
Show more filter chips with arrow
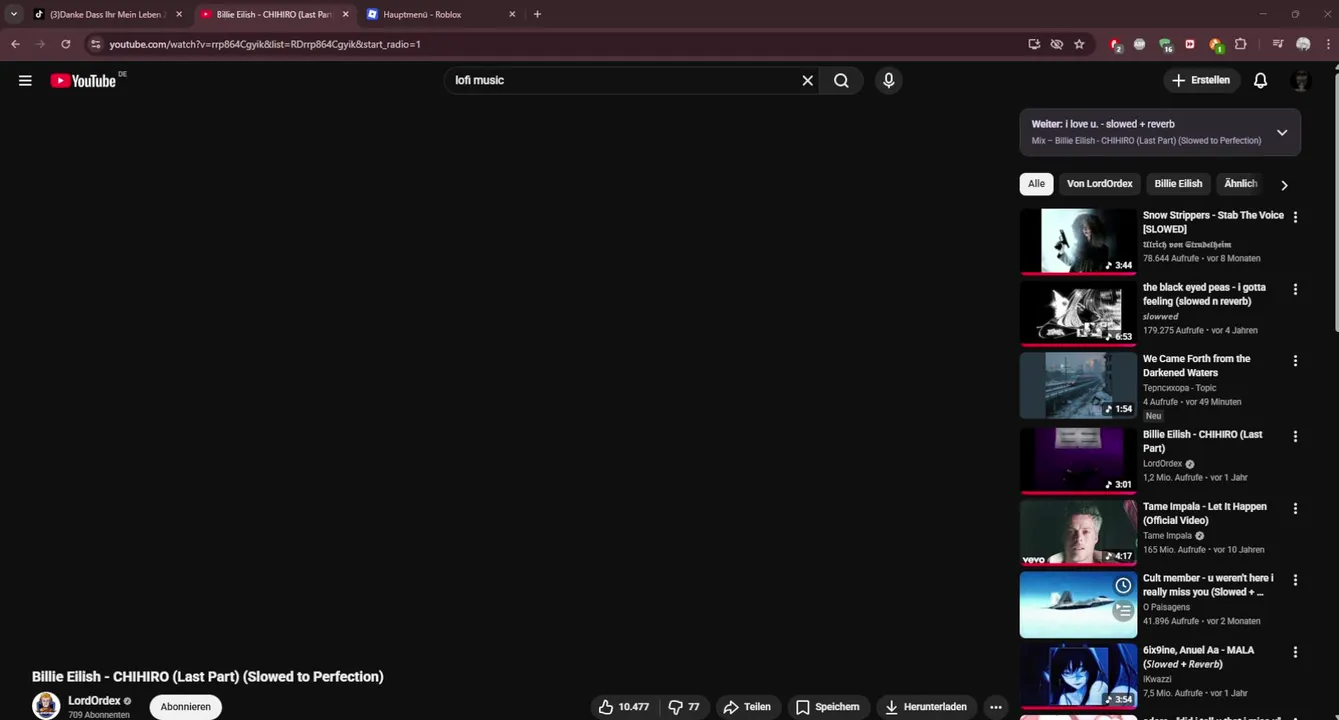coord(1284,185)
